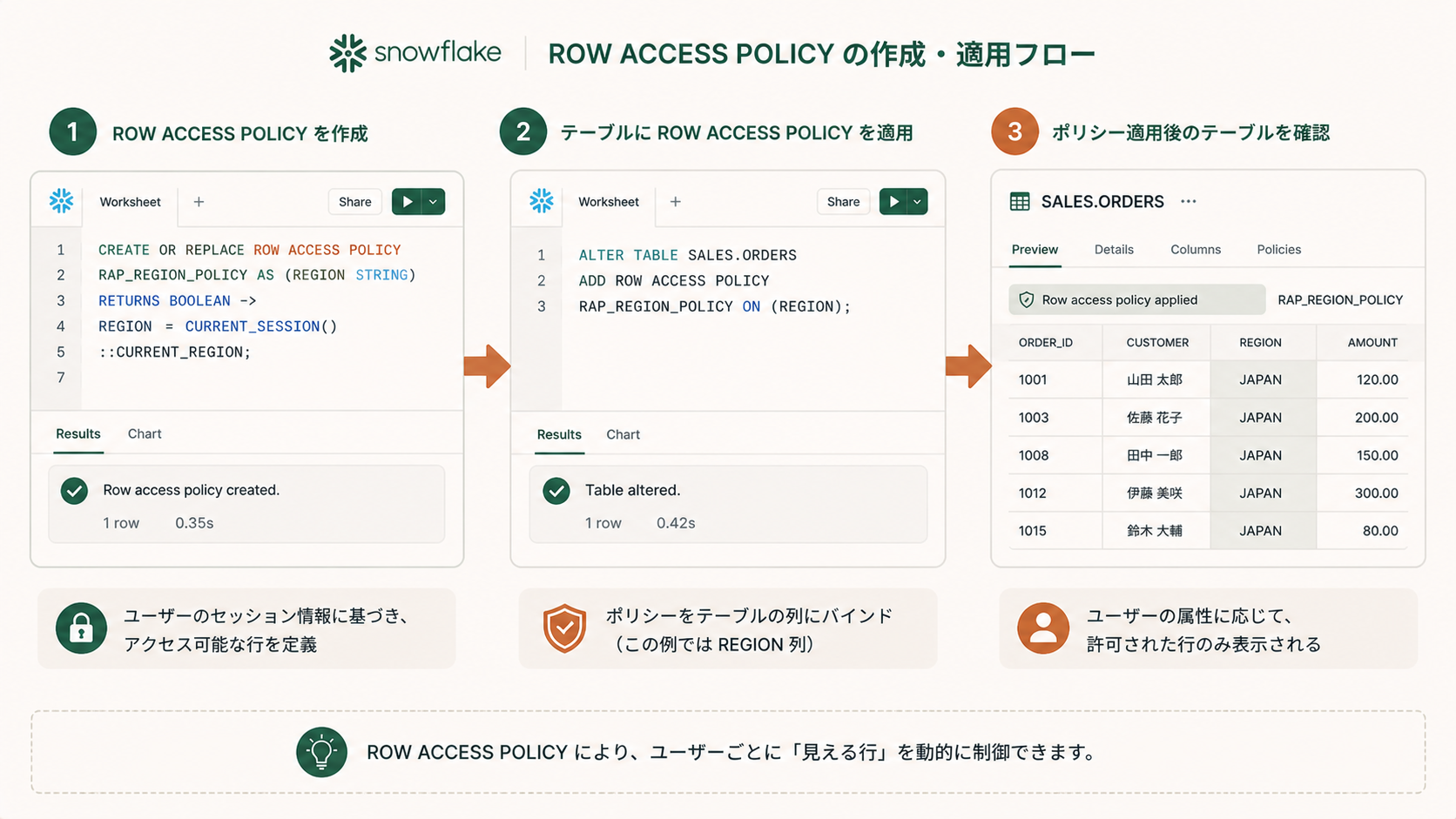This screenshot has width=1456, height=819.
Task: Click customer 佐藤 花子 cell
Action: click(x=1155, y=418)
